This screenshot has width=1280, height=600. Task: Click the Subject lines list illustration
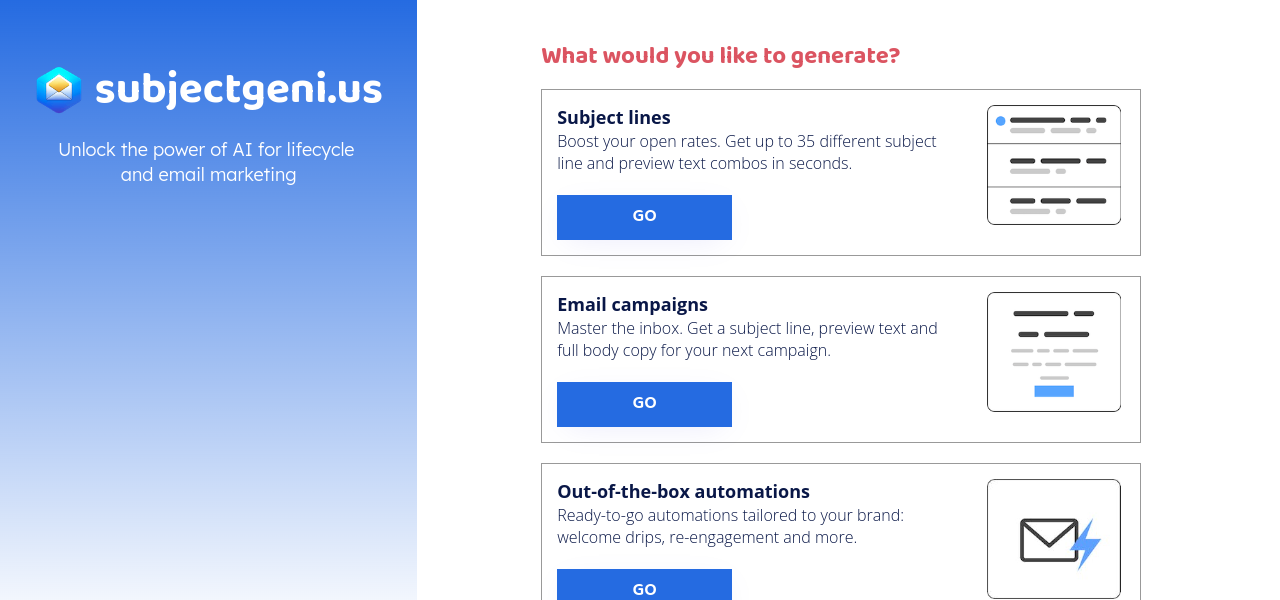click(x=1053, y=165)
